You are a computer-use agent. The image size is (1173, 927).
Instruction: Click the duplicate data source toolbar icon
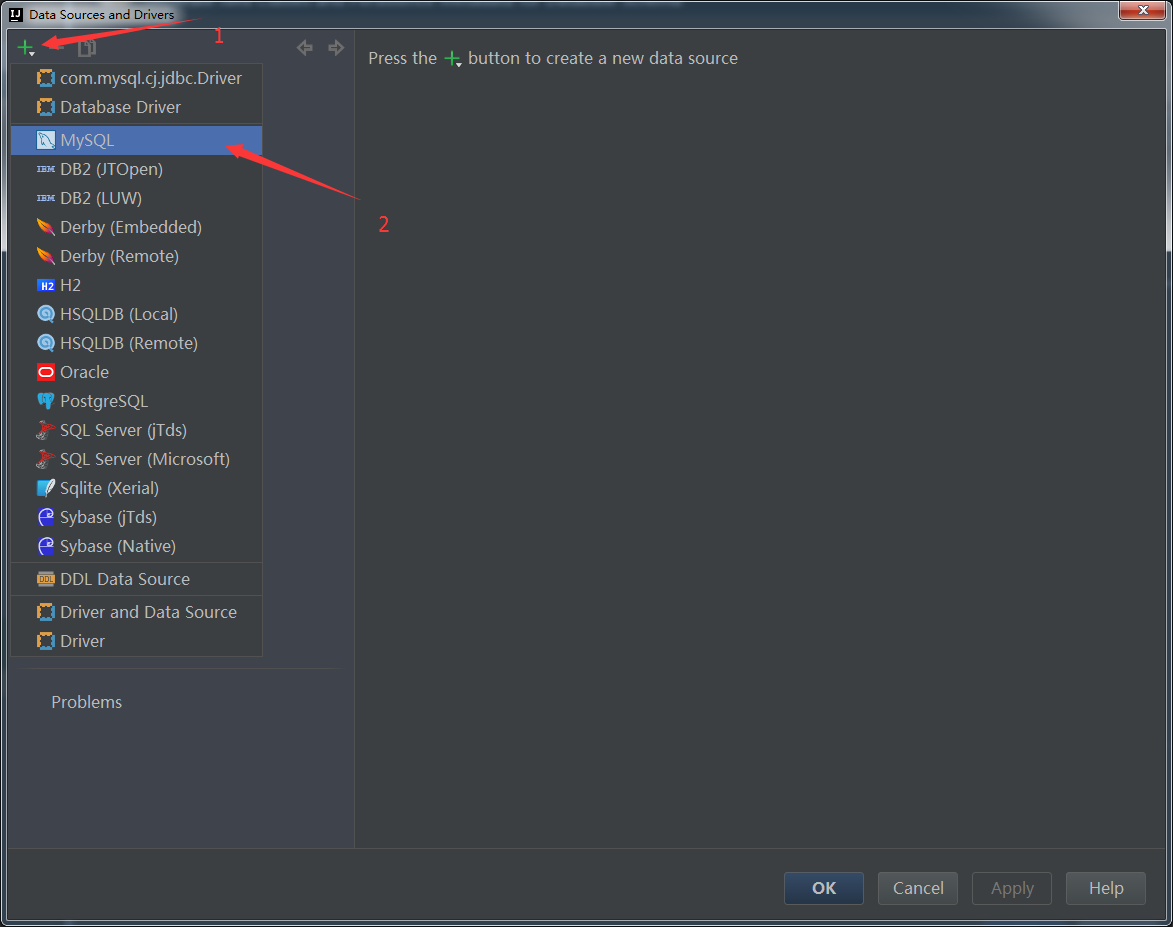[87, 49]
